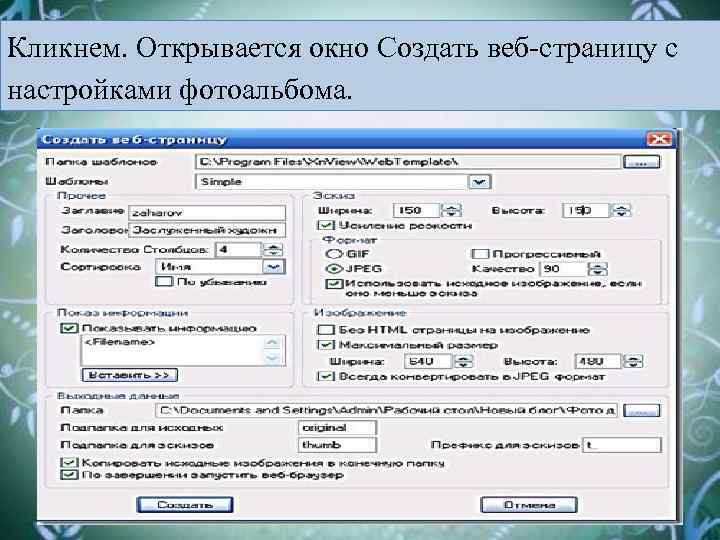
Task: Click the thumbnail Ширина field with 150
Action: (x=416, y=210)
